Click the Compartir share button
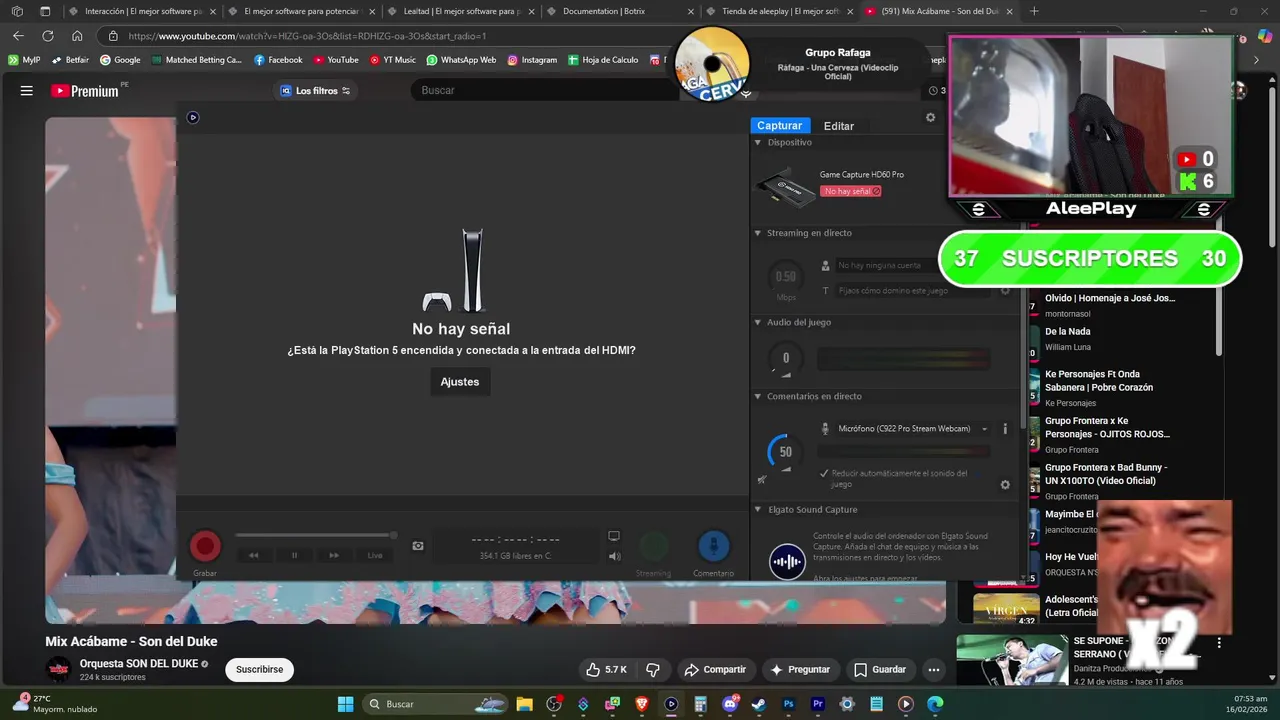 point(714,670)
